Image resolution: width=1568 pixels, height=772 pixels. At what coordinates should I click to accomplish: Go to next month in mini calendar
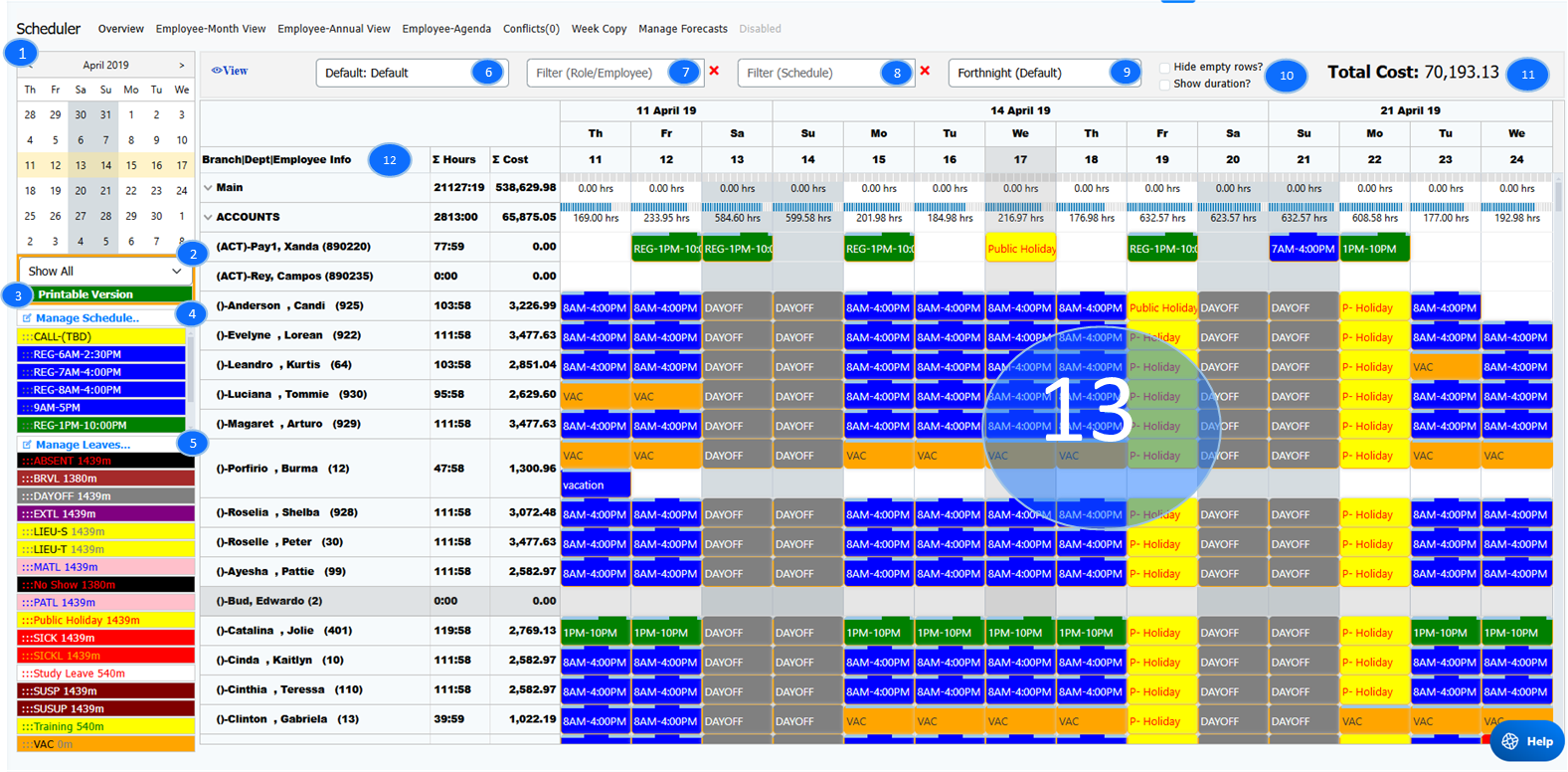[x=181, y=65]
